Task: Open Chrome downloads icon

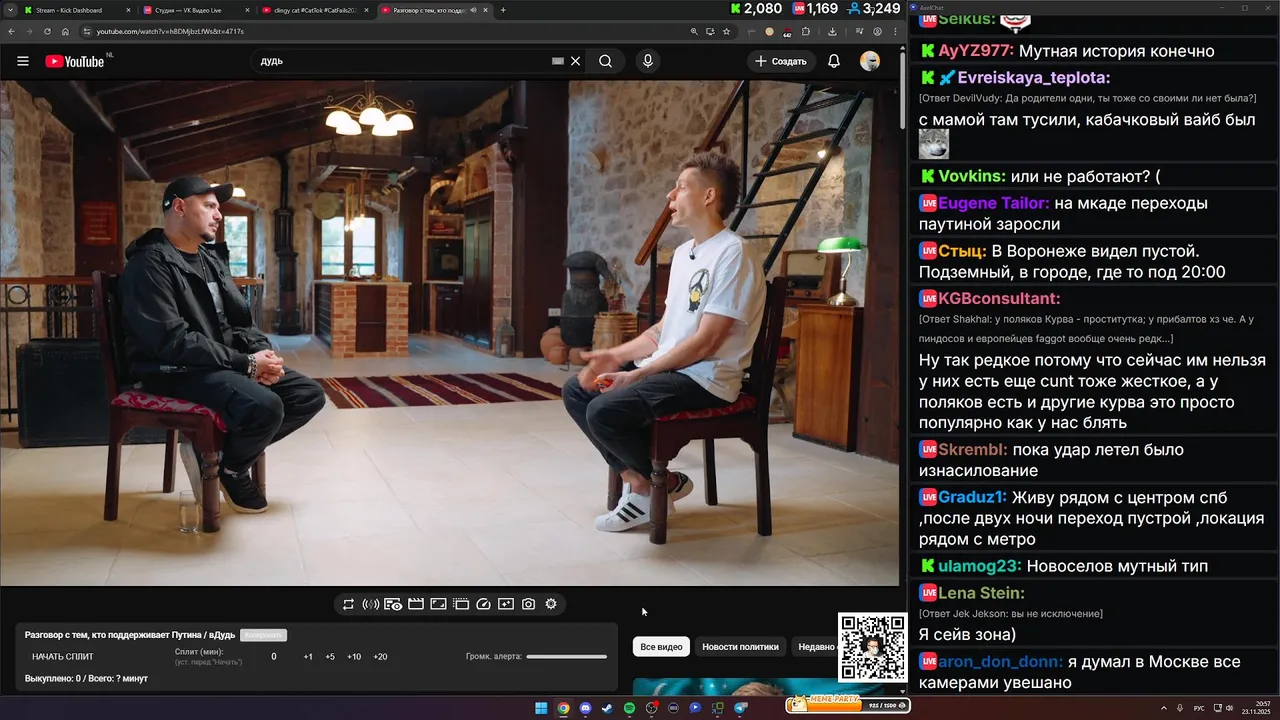Action: [832, 31]
